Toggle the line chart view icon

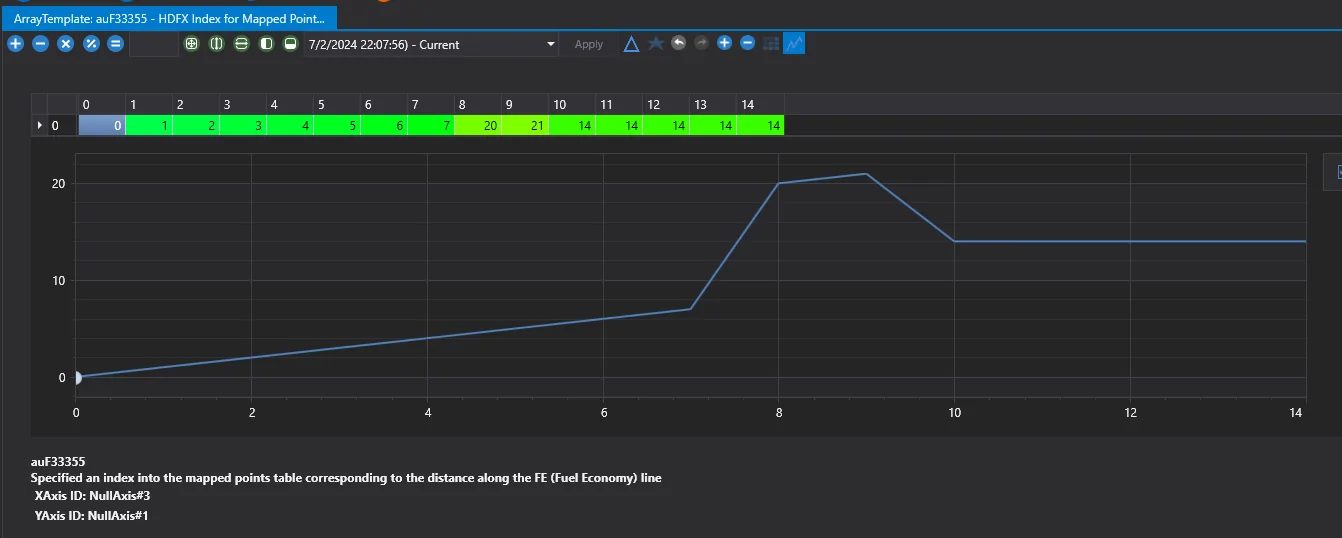tap(794, 43)
